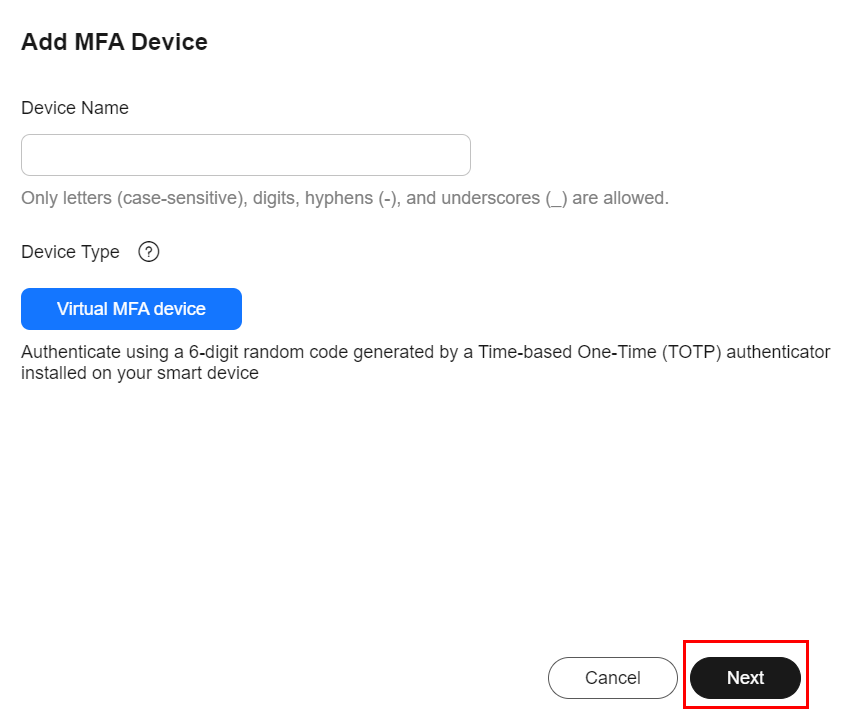
Task: Click the Device Type help question-mark icon
Action: (x=149, y=252)
